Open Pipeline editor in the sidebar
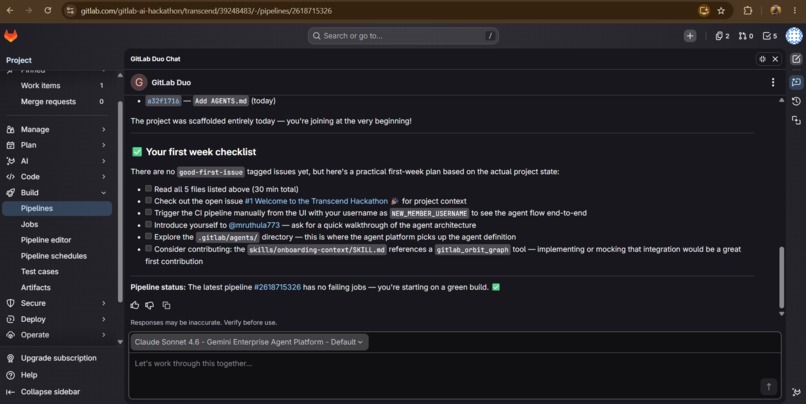The width and height of the screenshot is (806, 404). tap(57, 240)
